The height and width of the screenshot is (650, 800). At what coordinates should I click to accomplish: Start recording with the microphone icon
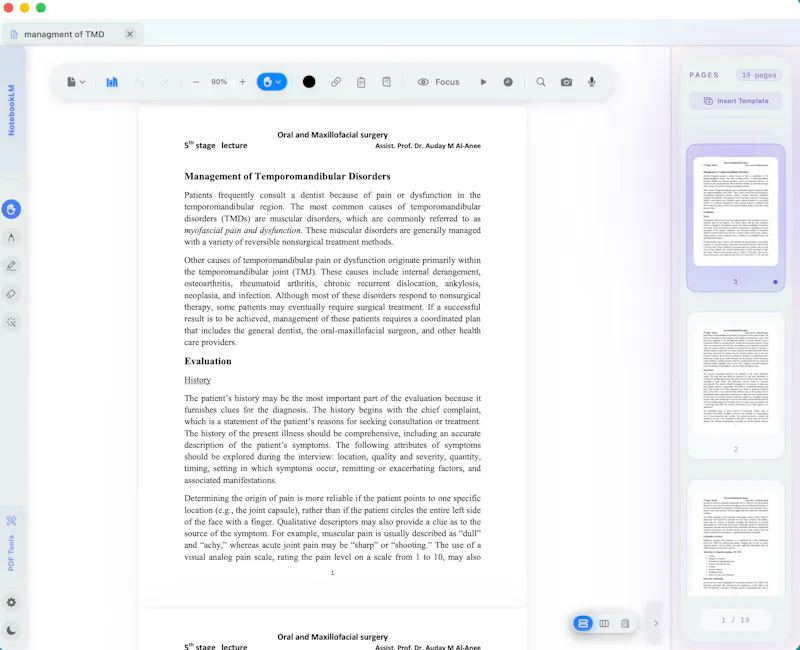click(x=592, y=82)
